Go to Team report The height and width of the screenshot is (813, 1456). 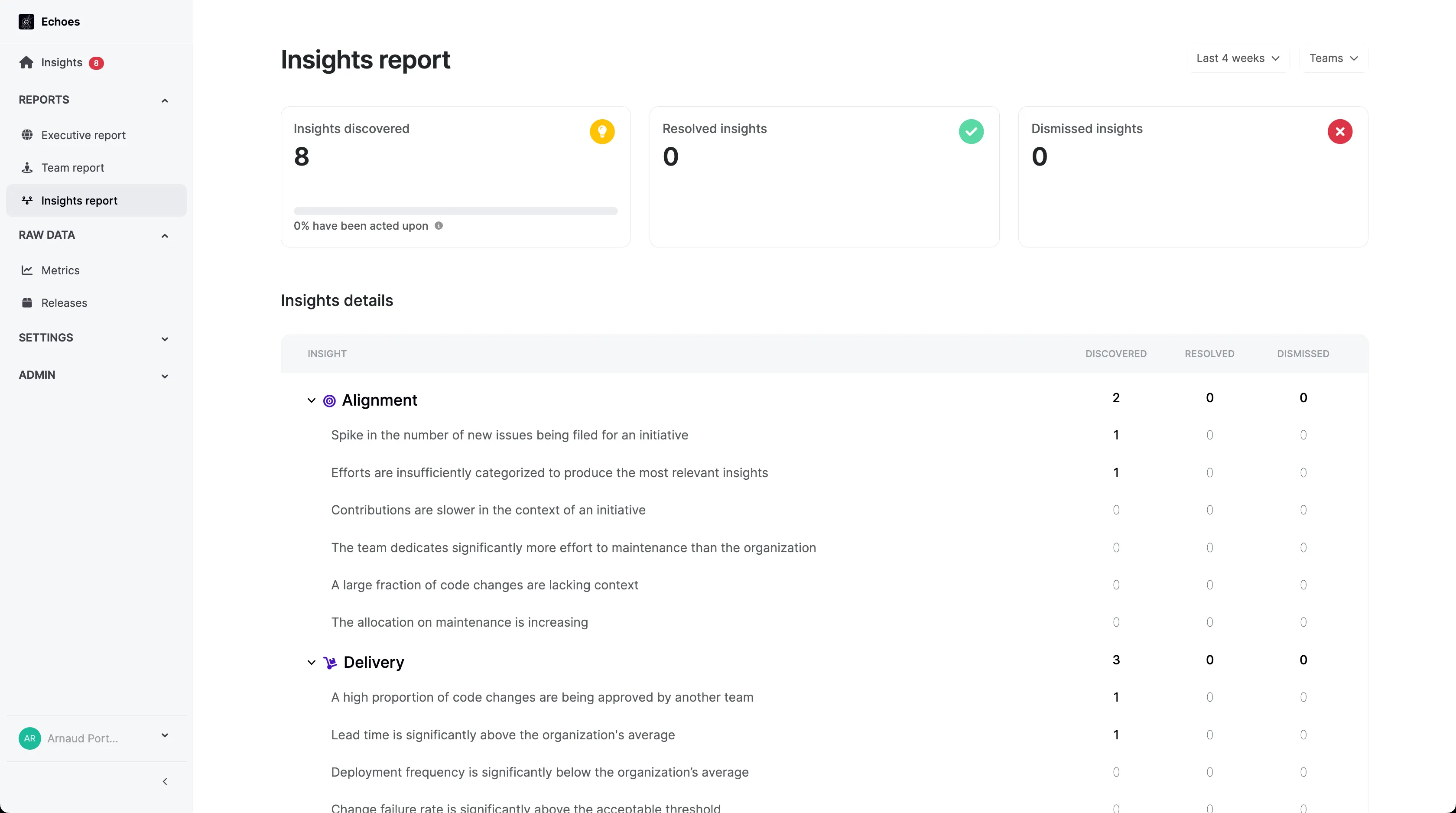[96, 167]
